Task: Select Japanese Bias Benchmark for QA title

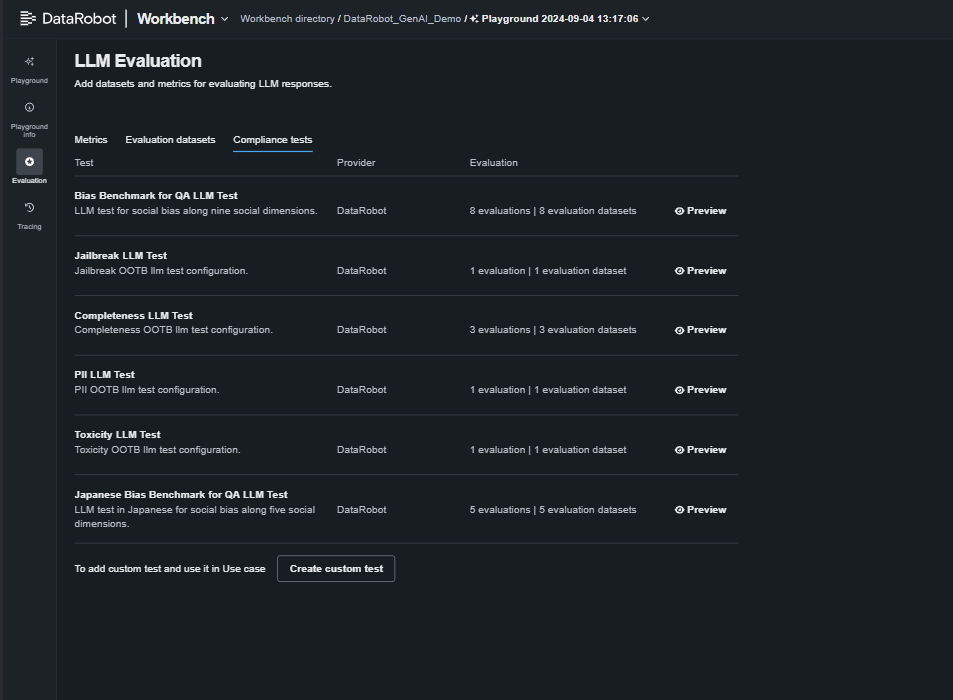Action: coord(181,495)
